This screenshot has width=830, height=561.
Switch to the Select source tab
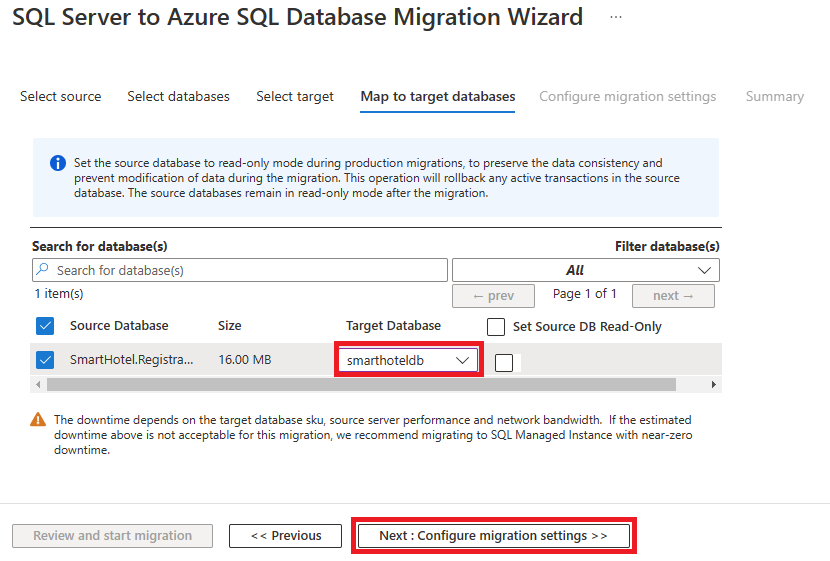(60, 96)
